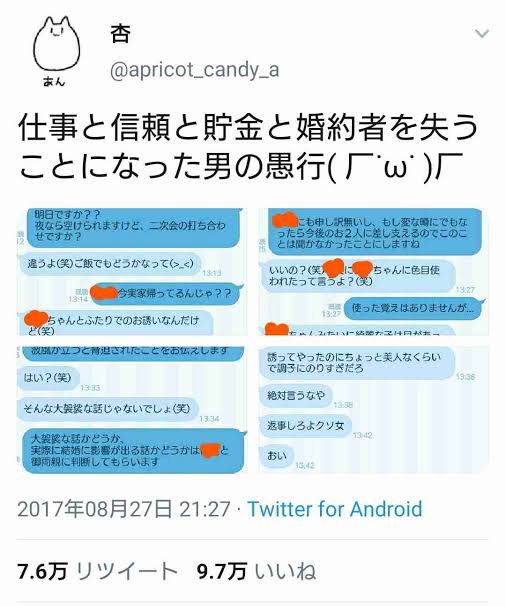Open the cat avatar profile picture
This screenshot has width=506, height=606.
click(56, 51)
